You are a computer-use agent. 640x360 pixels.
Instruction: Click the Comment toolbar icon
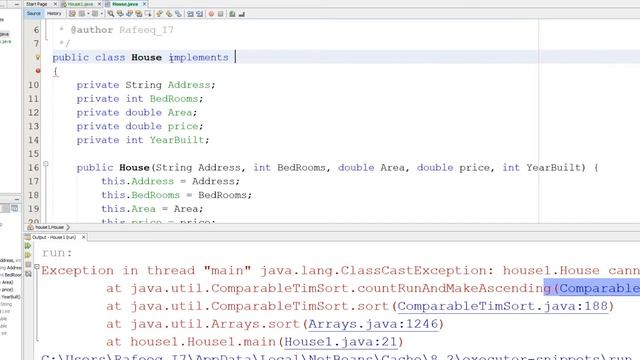pyautogui.click(x=232, y=14)
